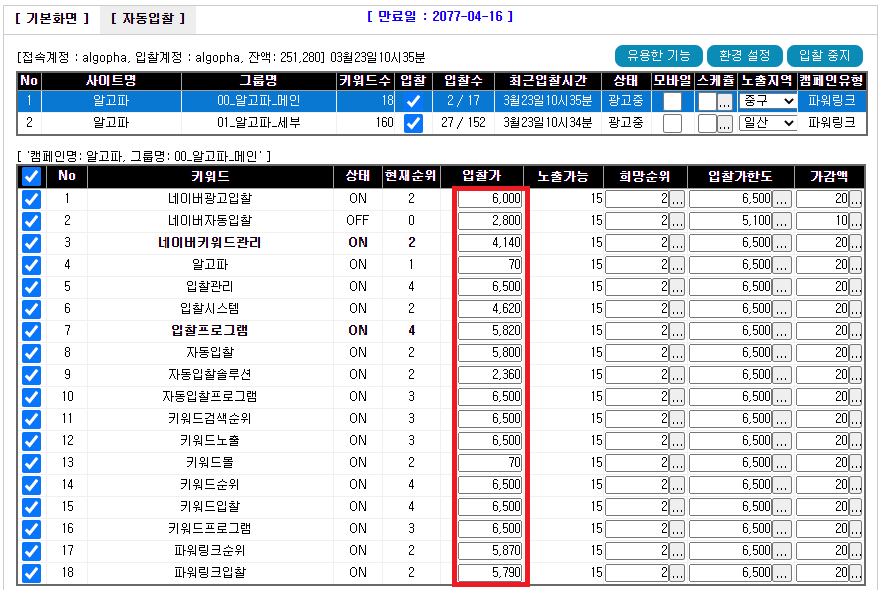Image resolution: width=885 pixels, height=590 pixels.
Task: Select the 자동입찰 tab
Action: (147, 18)
